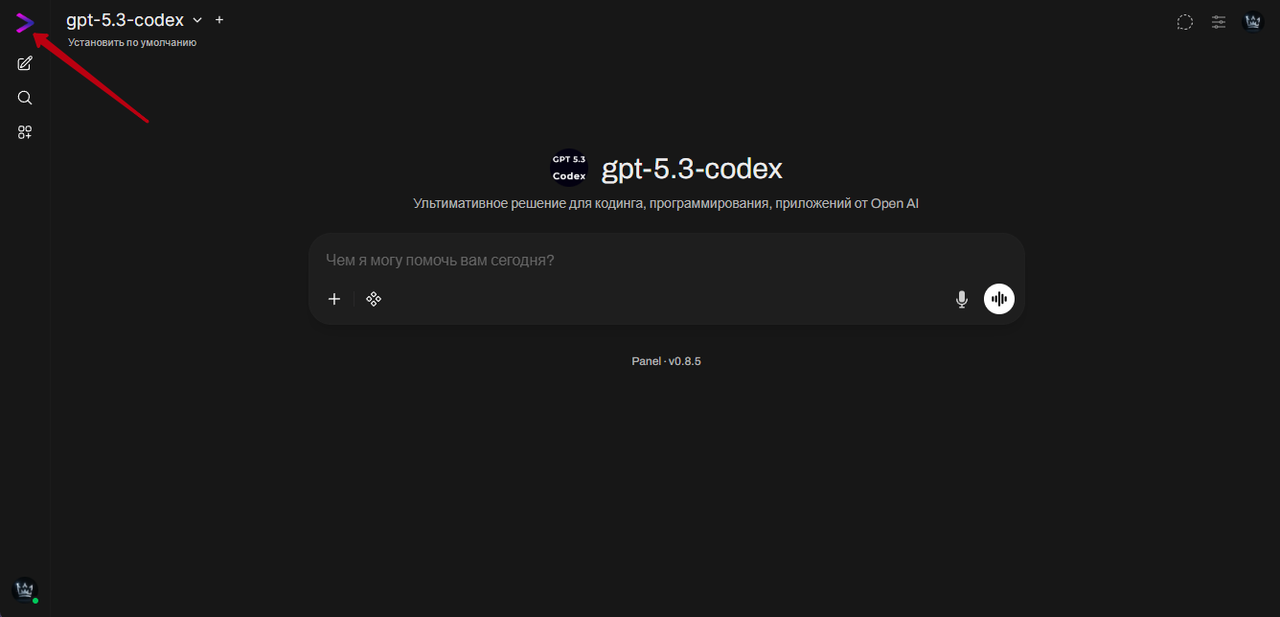Open attachments plus button in prompt box
Screen dimensions: 1280x617
point(334,299)
